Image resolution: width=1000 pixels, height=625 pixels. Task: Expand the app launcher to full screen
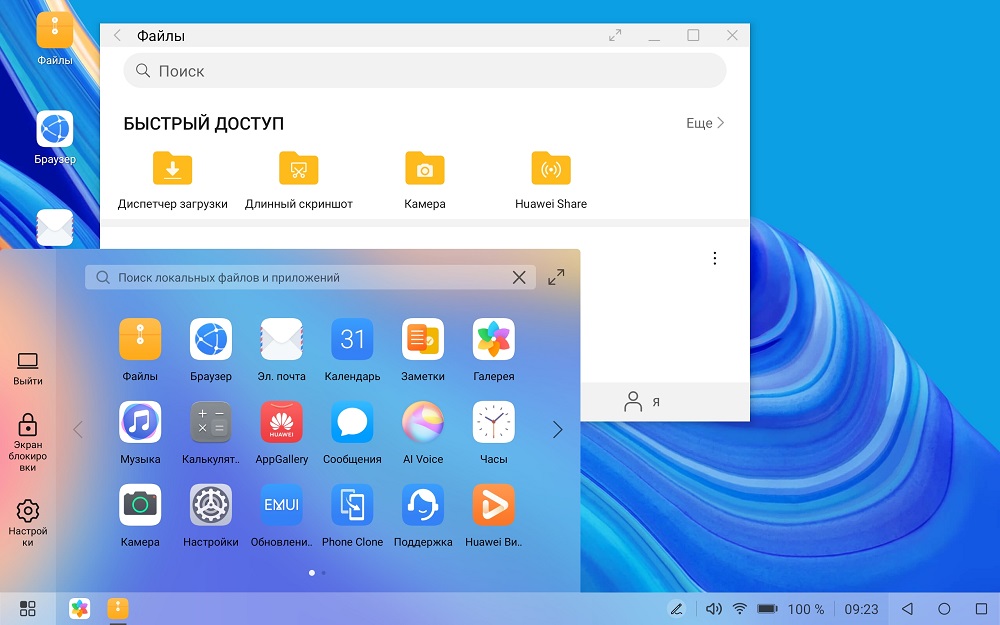(556, 277)
